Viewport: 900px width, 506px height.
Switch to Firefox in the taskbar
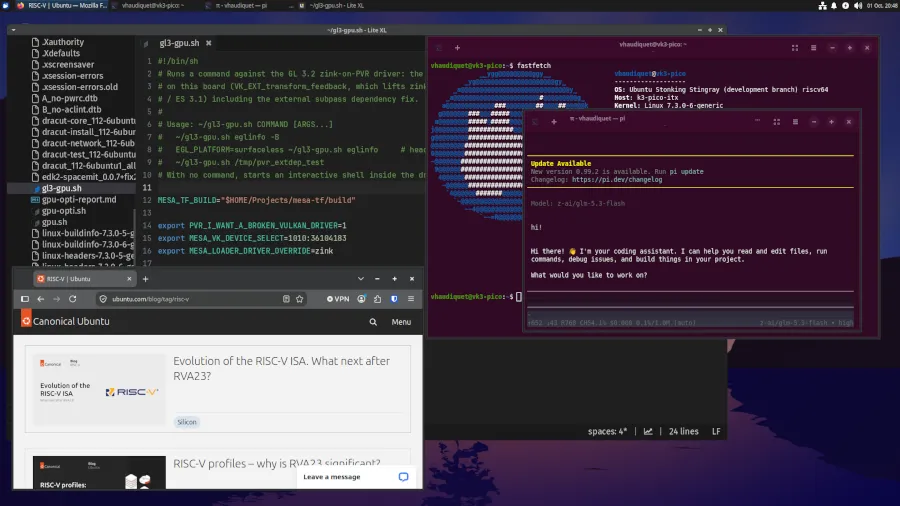(61, 5)
